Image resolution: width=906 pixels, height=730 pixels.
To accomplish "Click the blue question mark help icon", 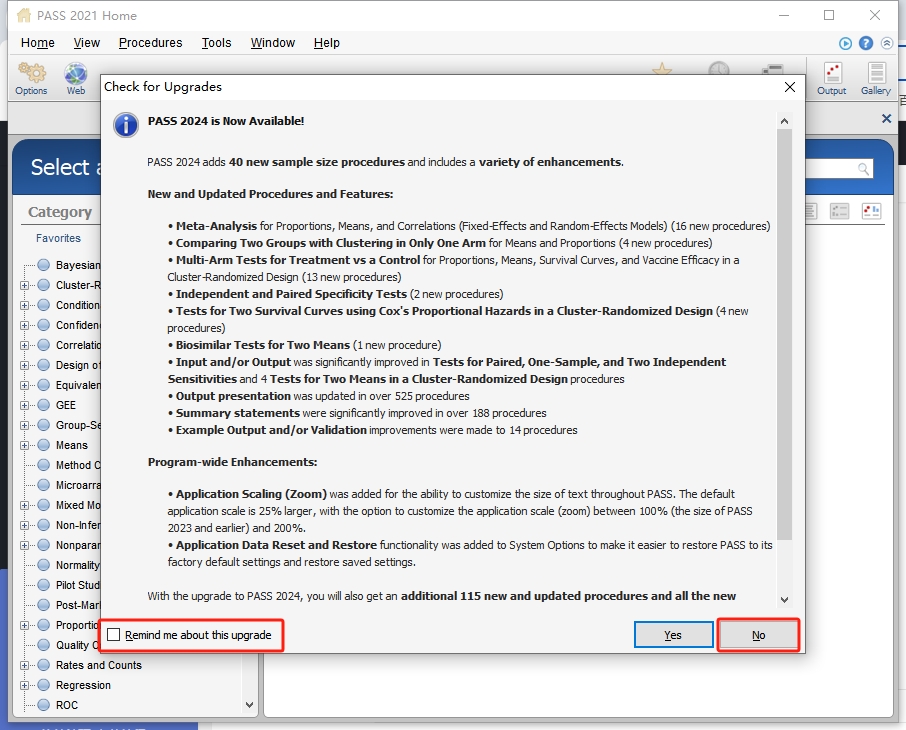I will click(x=866, y=43).
